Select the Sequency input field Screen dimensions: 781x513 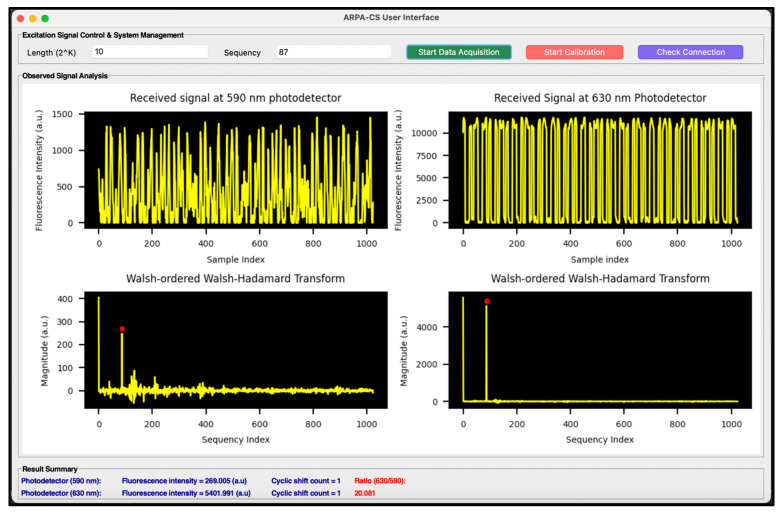click(x=333, y=52)
